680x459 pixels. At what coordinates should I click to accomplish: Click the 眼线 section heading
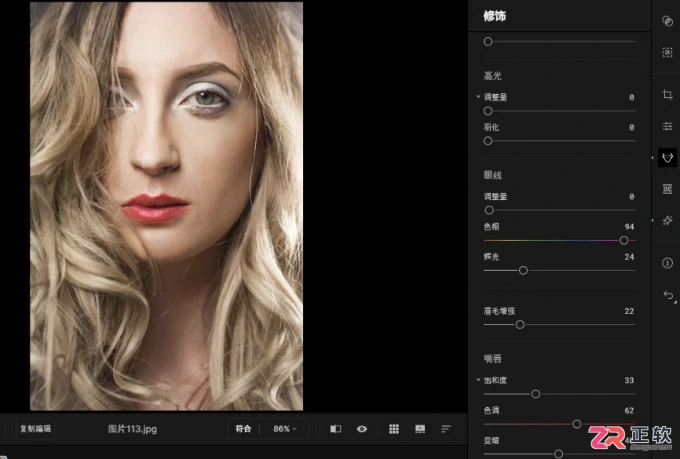click(x=493, y=175)
